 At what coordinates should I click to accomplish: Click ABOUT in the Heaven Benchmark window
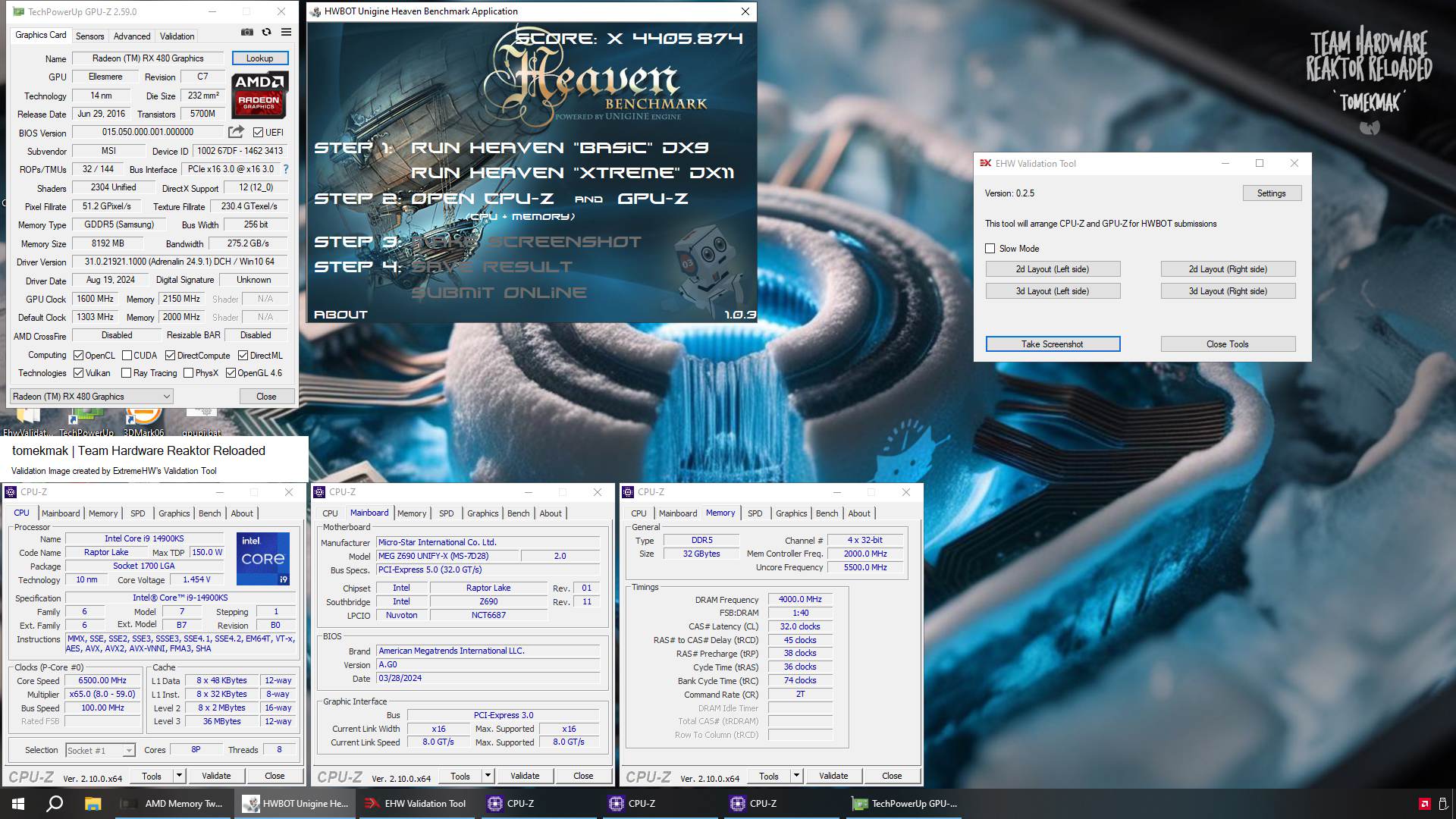click(341, 315)
